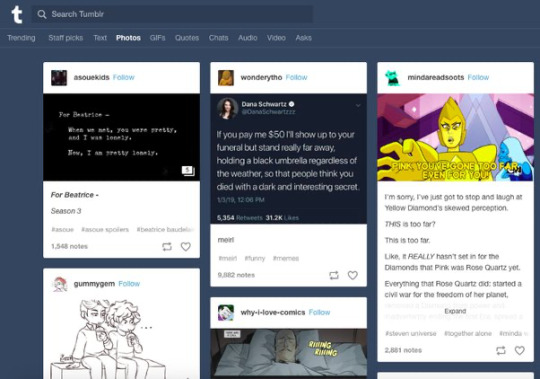Like the wonderytho post
Viewport: 540px width, 379px height.
[x=353, y=275]
